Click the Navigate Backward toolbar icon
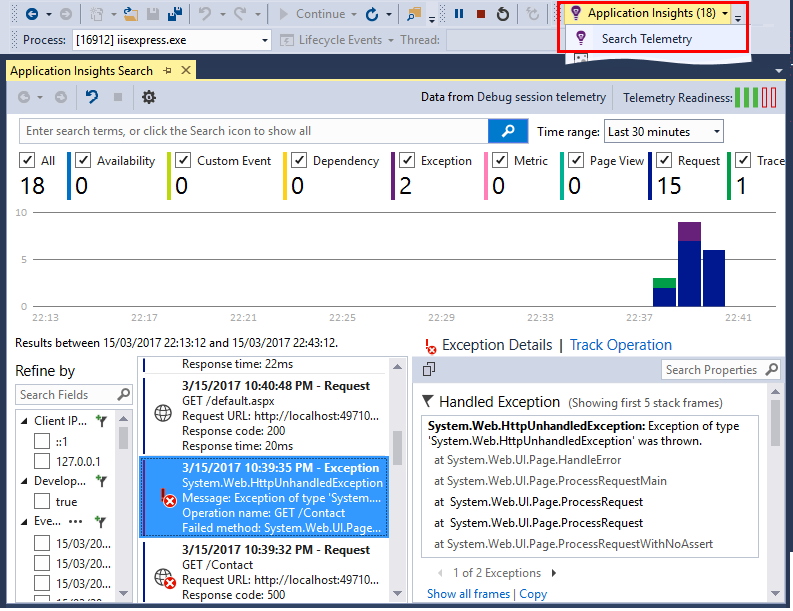 click(32, 14)
